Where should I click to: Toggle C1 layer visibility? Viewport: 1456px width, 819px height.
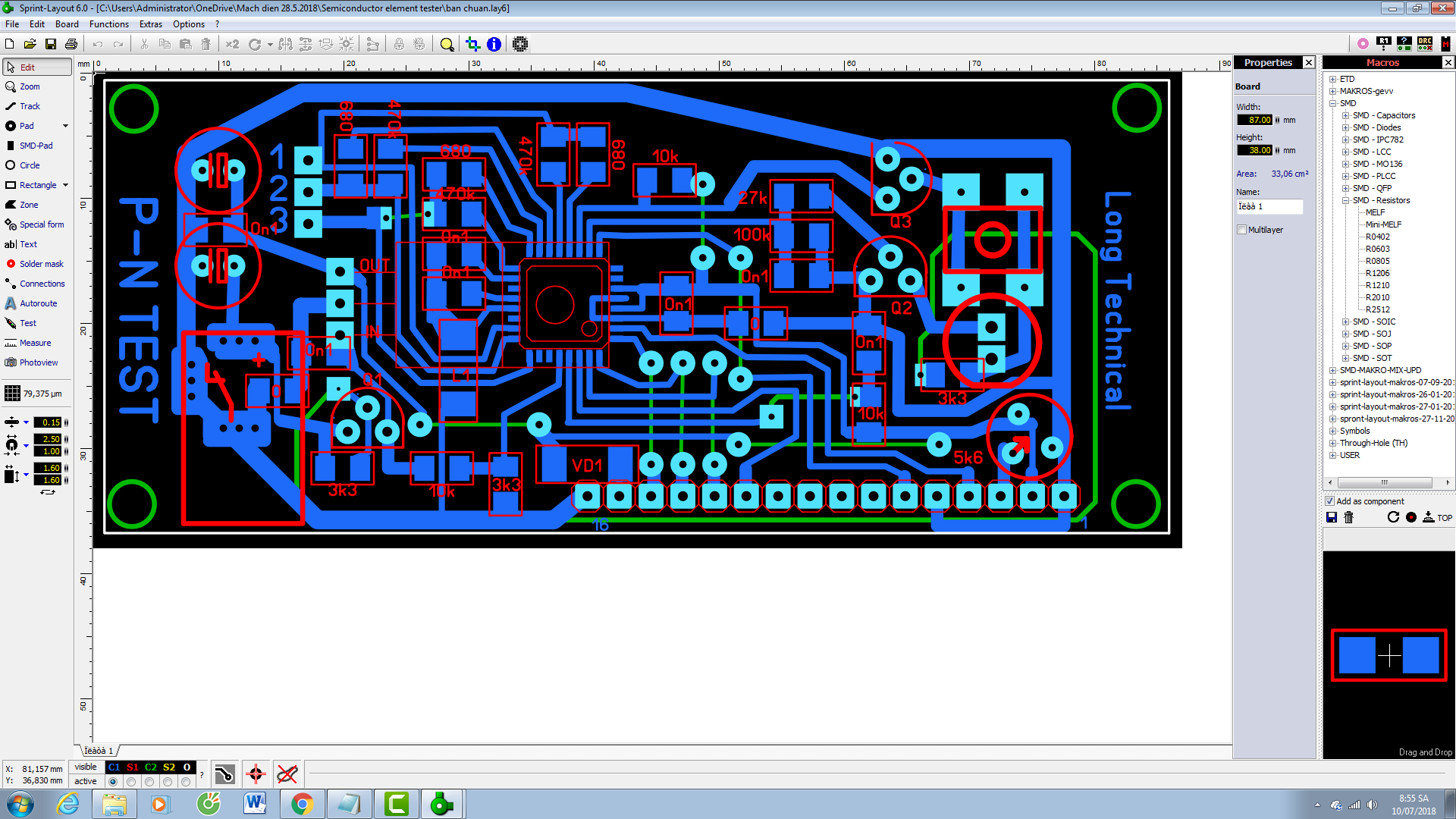(x=114, y=767)
